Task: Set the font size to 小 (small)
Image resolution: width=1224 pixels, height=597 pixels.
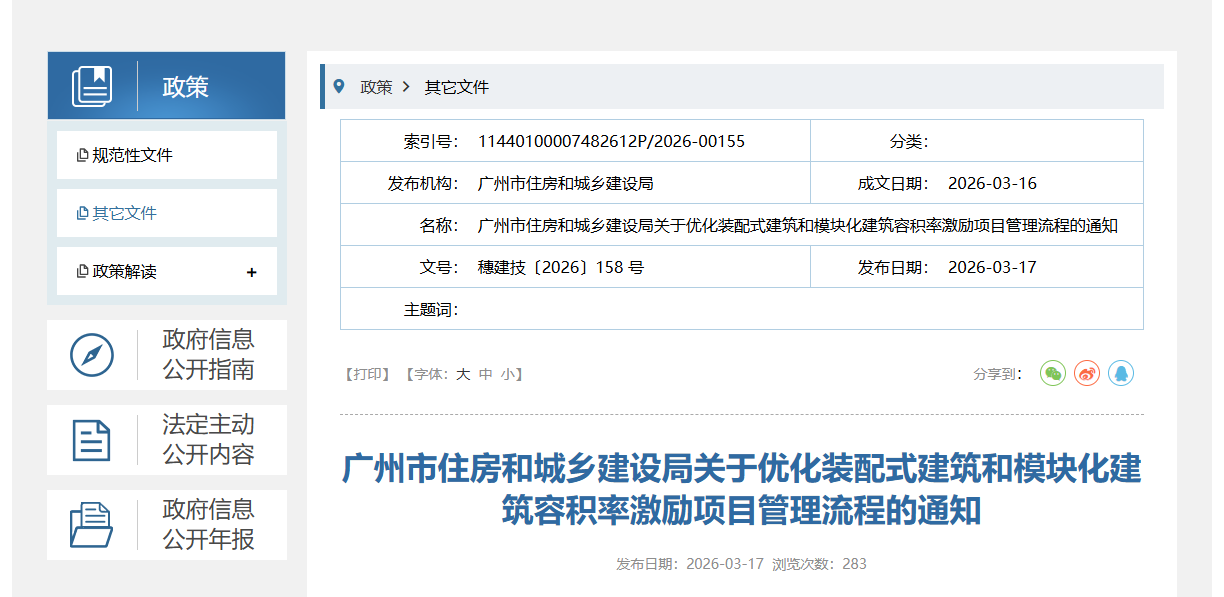Action: click(509, 374)
